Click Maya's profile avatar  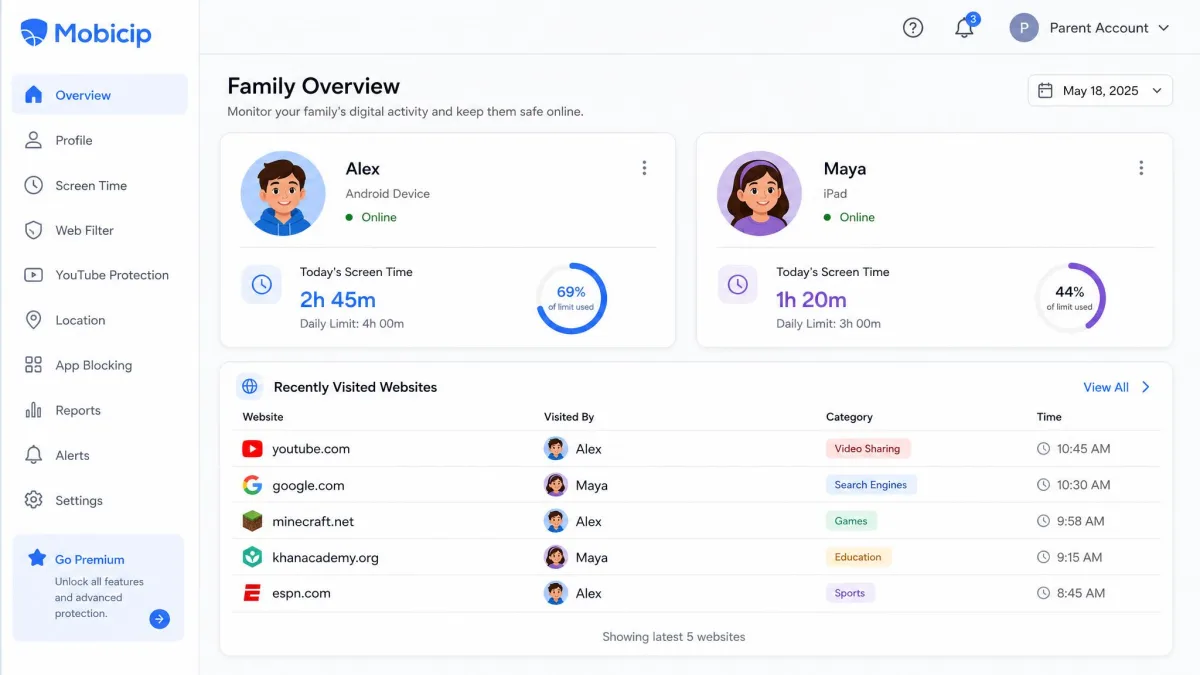point(759,194)
